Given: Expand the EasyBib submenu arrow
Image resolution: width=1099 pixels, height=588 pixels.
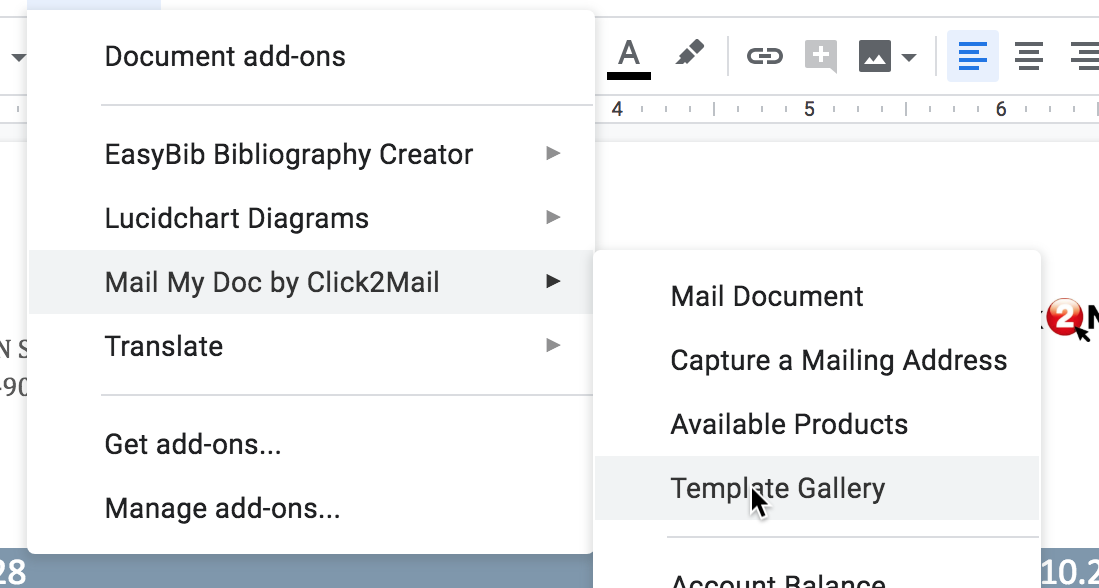Looking at the screenshot, I should tap(554, 153).
